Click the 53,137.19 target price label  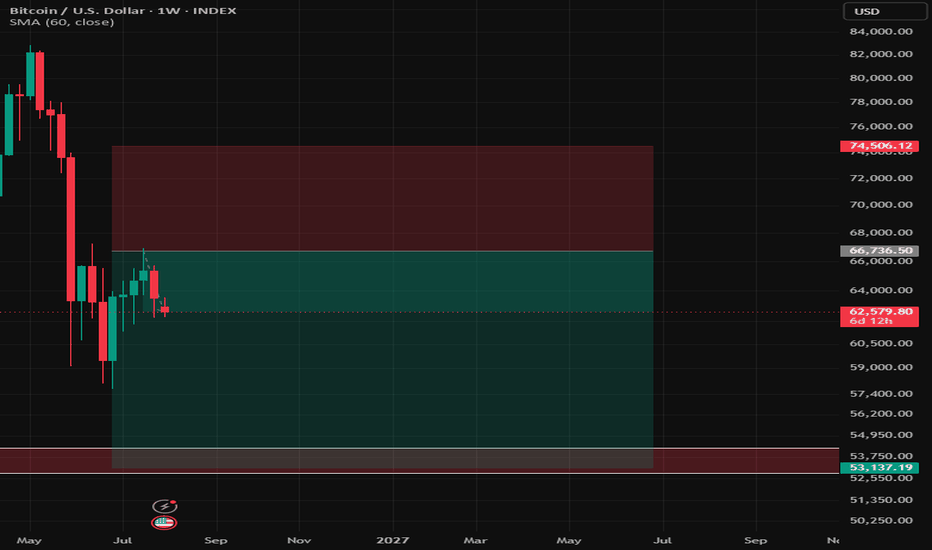coord(879,467)
